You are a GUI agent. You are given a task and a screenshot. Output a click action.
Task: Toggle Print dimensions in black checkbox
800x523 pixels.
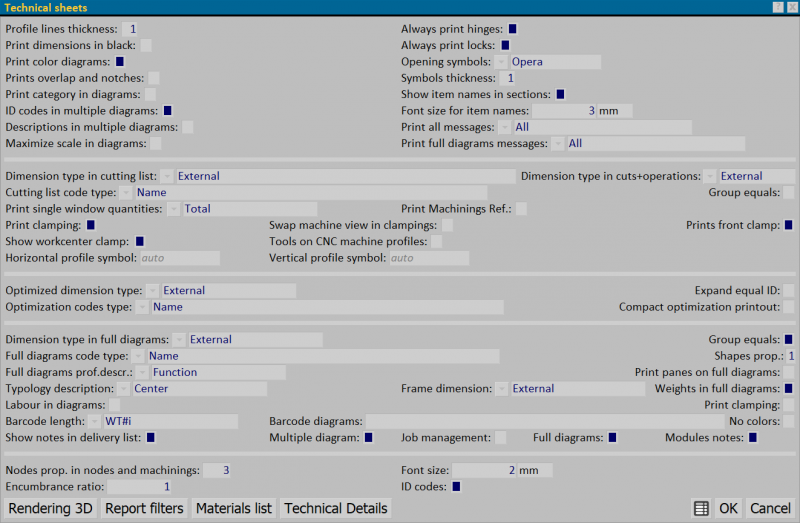click(146, 45)
